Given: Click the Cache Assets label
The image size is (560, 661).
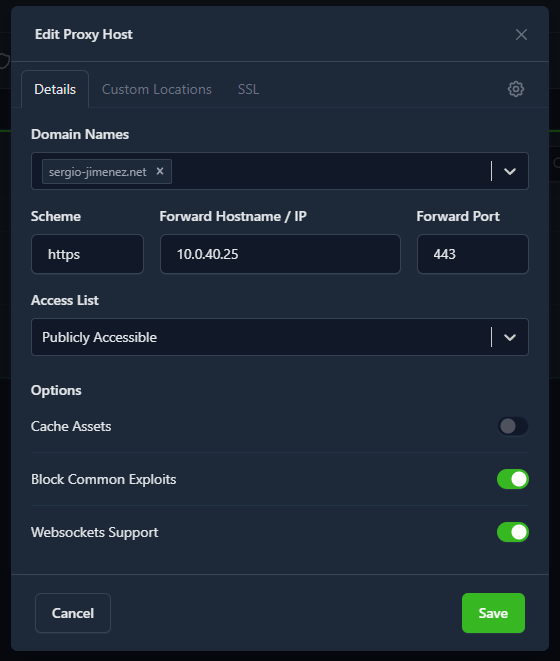Looking at the screenshot, I should click(x=71, y=426).
